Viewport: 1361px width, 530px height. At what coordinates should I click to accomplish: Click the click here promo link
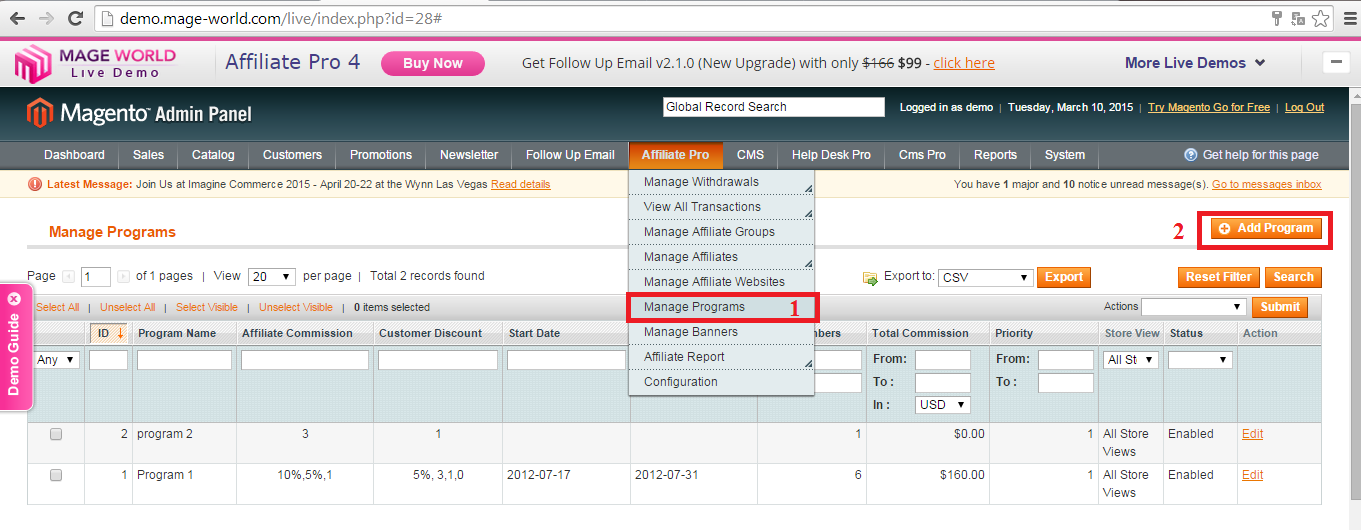[964, 63]
